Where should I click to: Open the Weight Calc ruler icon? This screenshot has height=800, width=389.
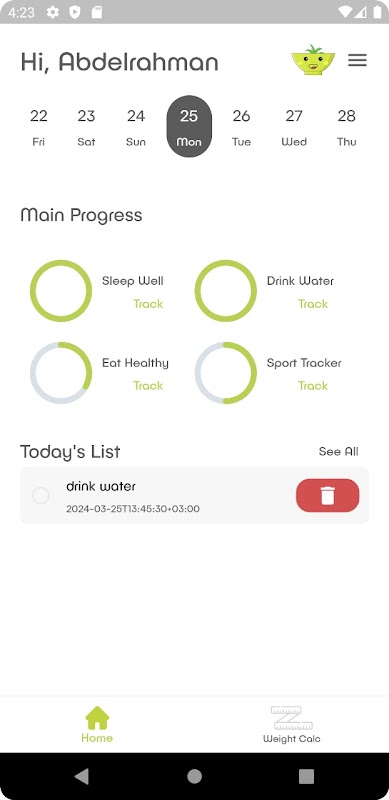(291, 718)
